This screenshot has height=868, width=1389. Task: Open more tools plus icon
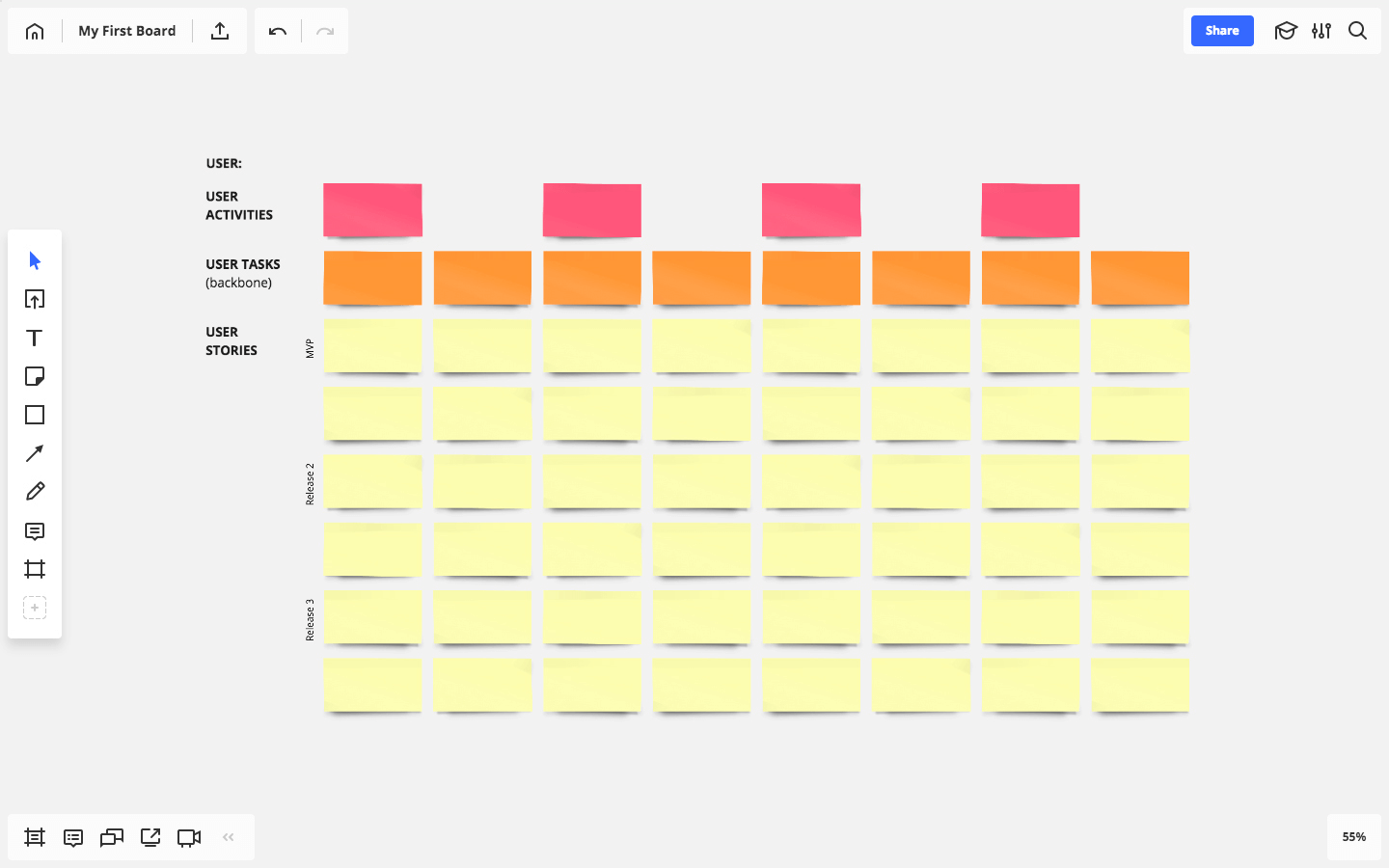[35, 608]
